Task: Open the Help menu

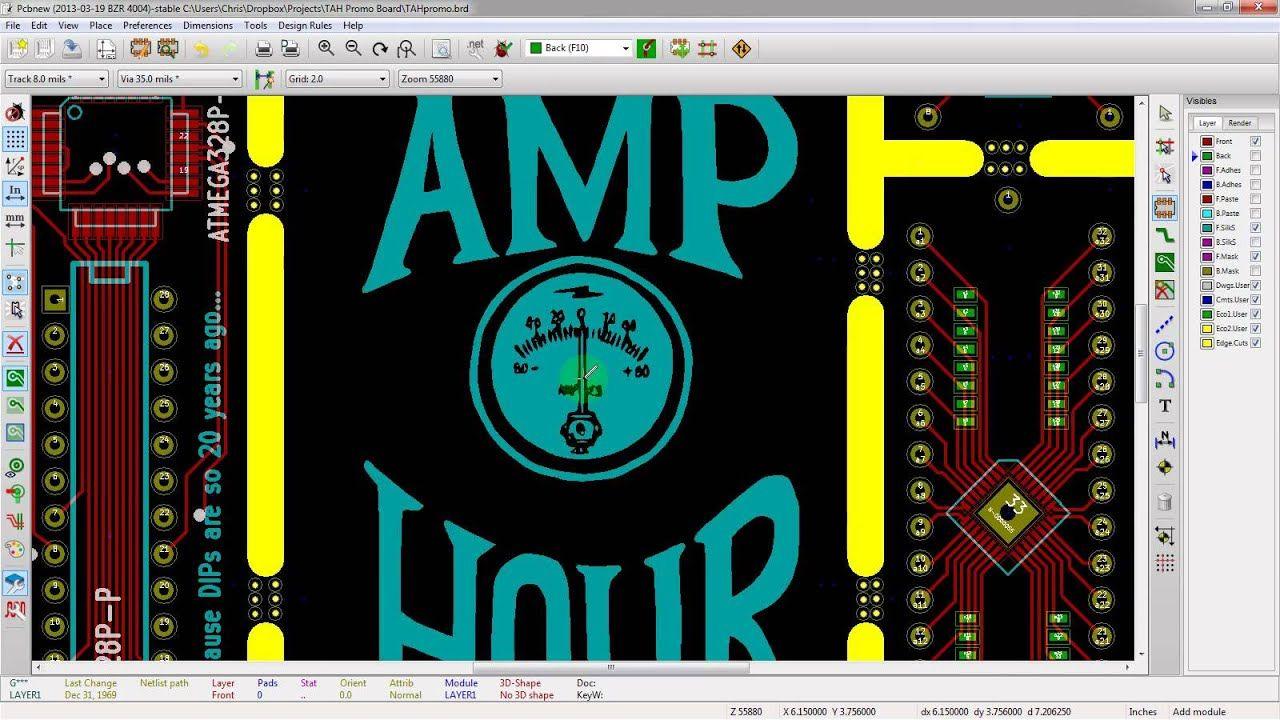Action: pos(353,25)
